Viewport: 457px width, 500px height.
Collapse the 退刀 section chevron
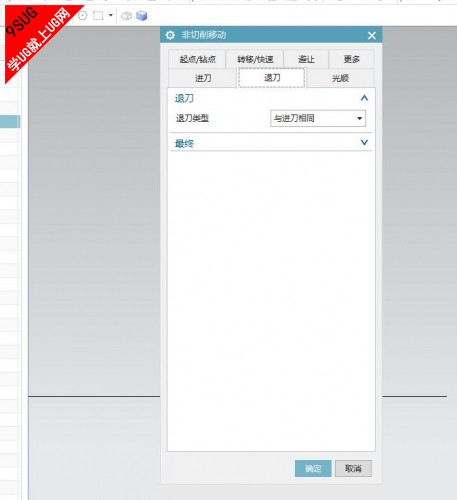[x=364, y=98]
